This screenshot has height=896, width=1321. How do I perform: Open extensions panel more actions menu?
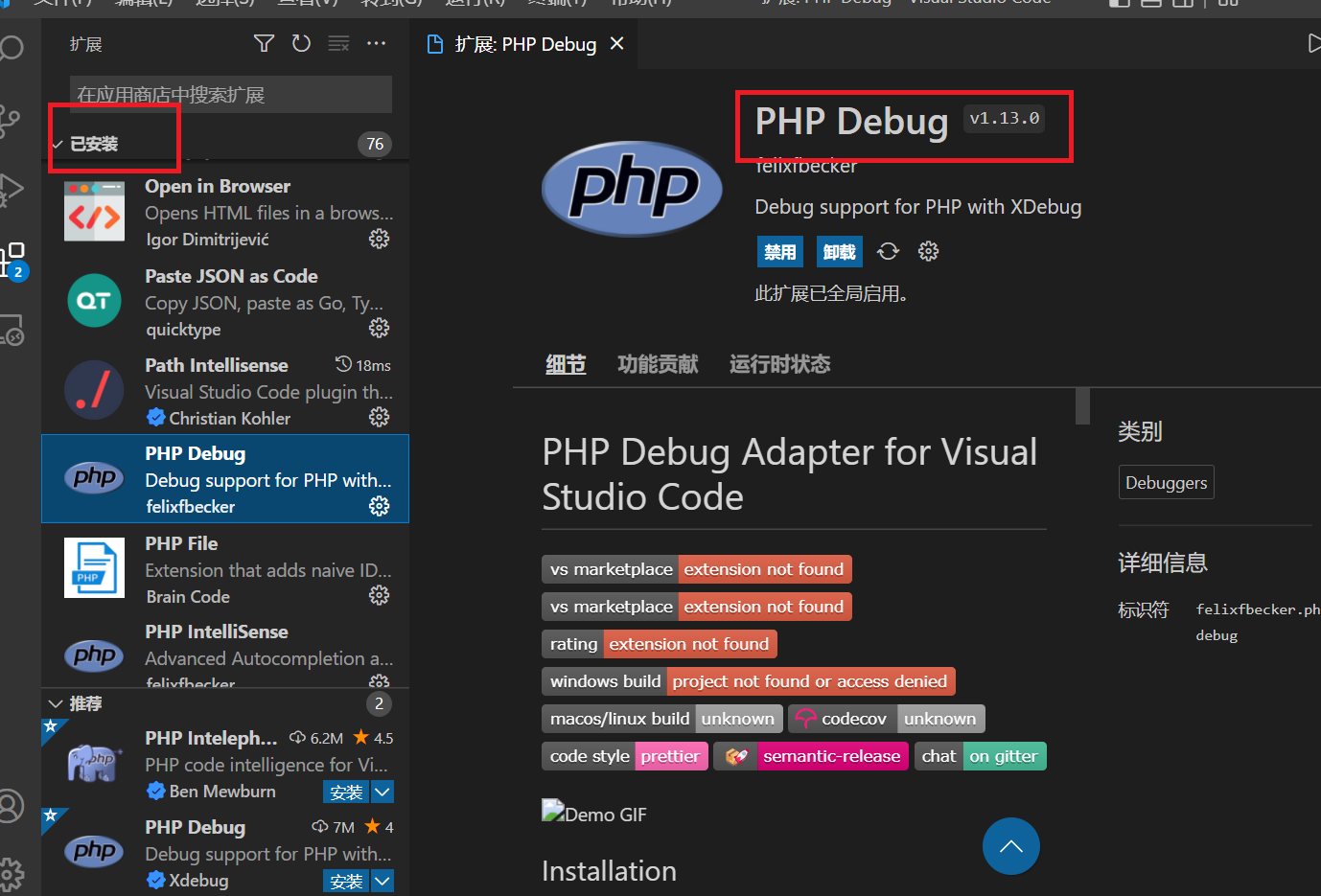pyautogui.click(x=376, y=43)
